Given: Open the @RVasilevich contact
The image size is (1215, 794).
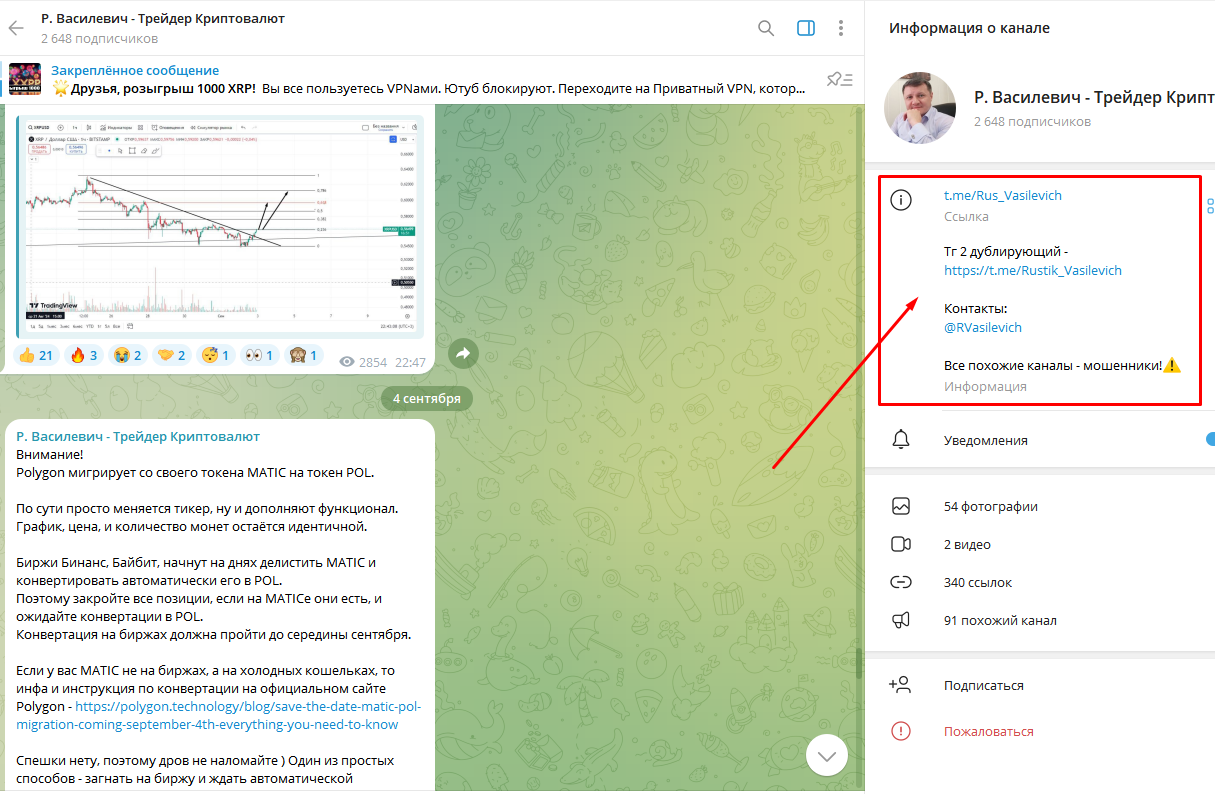Looking at the screenshot, I should click(x=983, y=327).
